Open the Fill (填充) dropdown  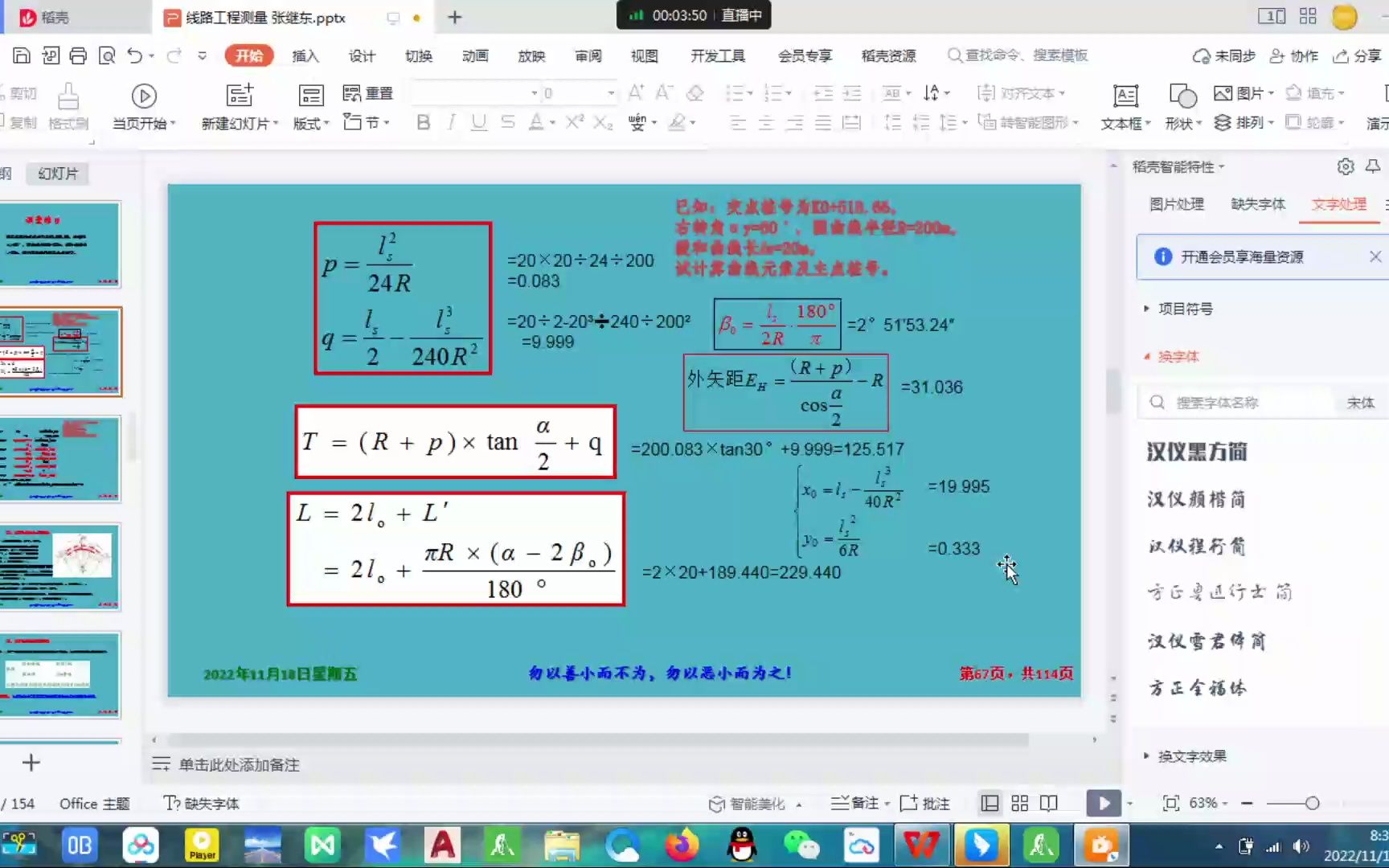[1315, 93]
